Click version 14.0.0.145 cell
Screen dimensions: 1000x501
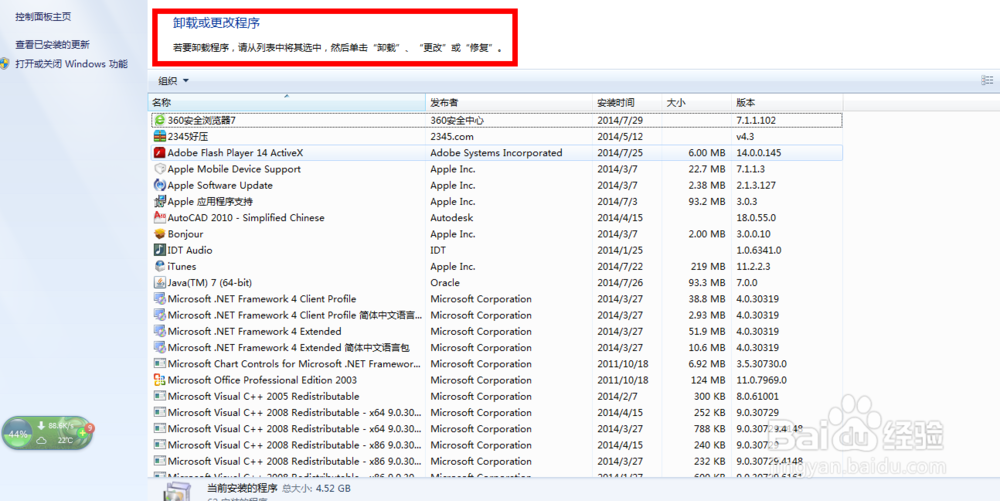click(759, 153)
